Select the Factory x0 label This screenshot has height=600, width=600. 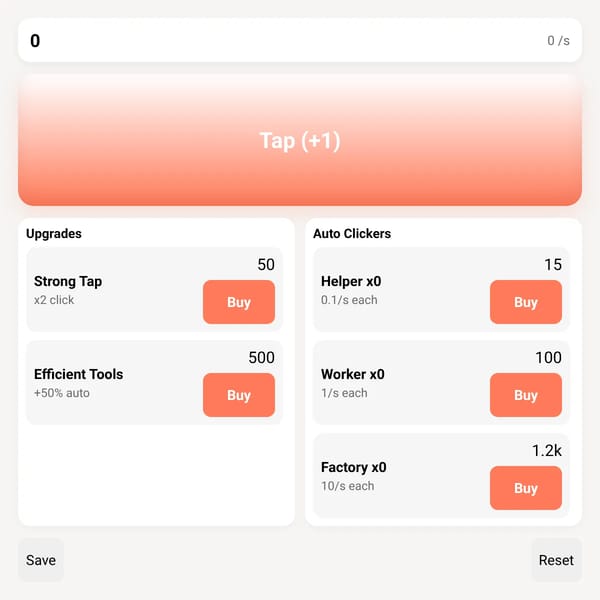354,467
